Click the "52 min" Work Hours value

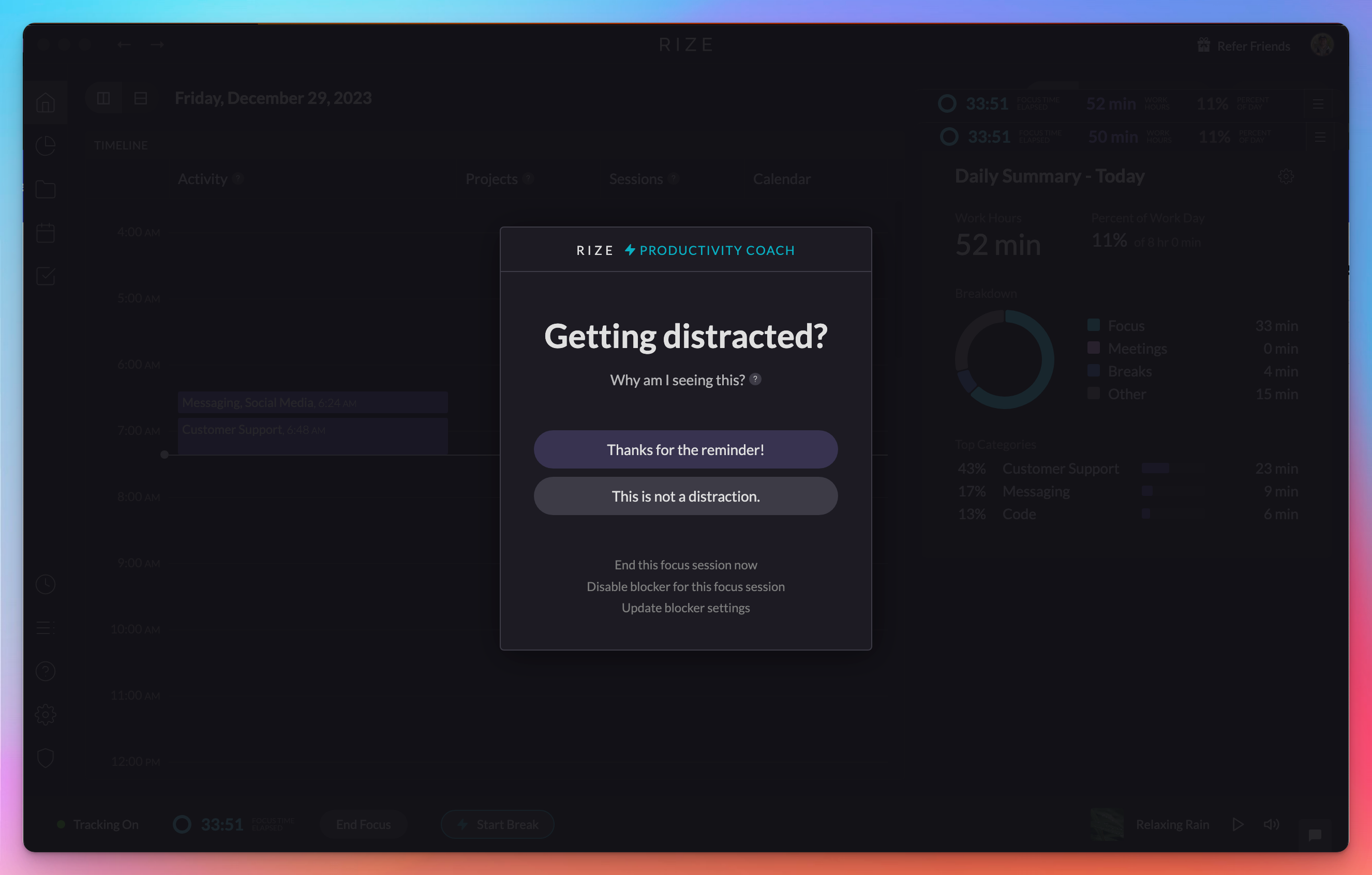(997, 245)
